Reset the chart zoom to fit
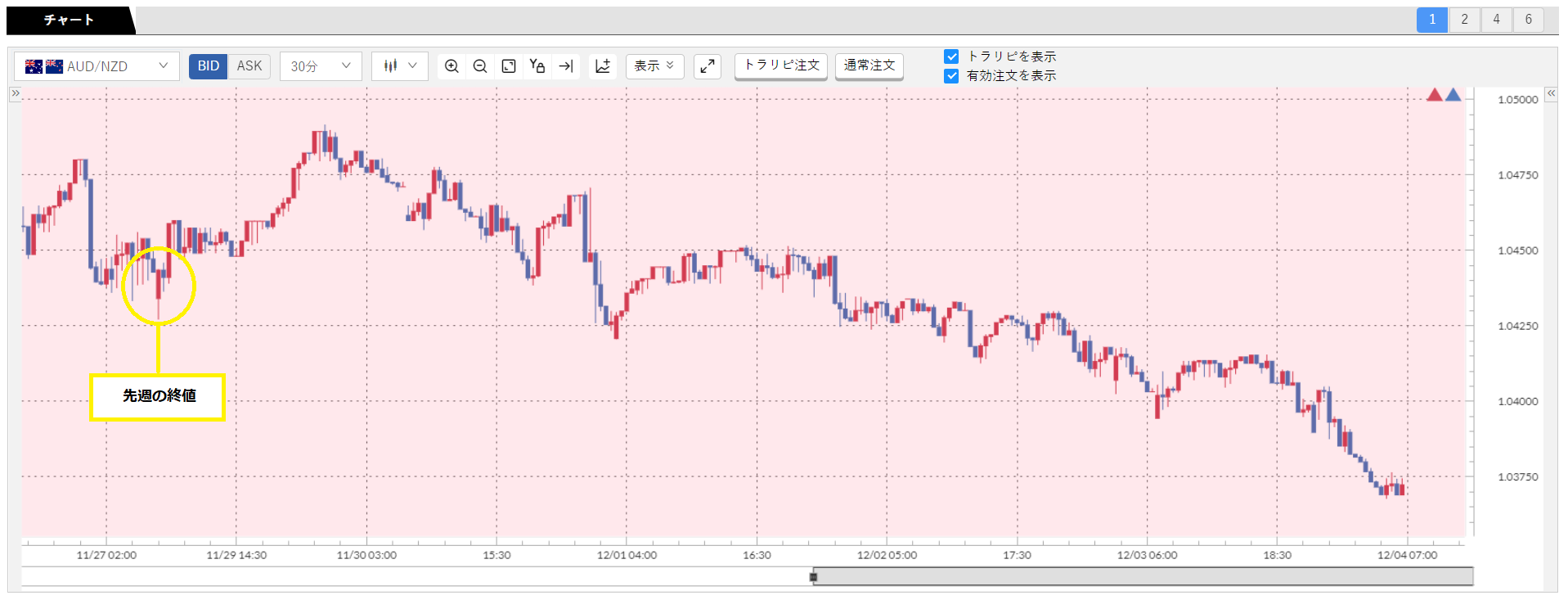The width and height of the screenshot is (1568, 600). click(509, 66)
